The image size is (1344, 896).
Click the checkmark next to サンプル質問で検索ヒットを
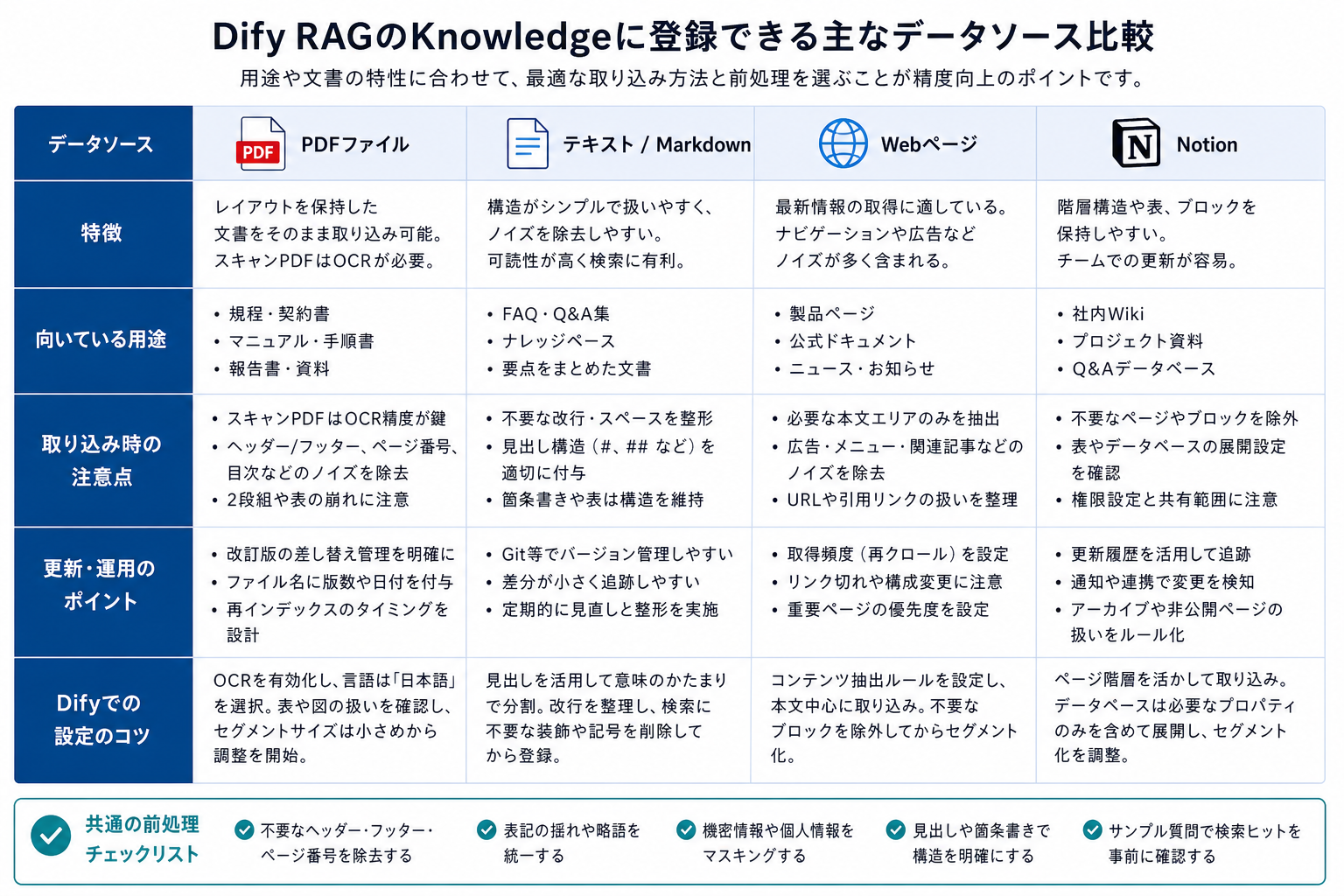tap(1093, 829)
